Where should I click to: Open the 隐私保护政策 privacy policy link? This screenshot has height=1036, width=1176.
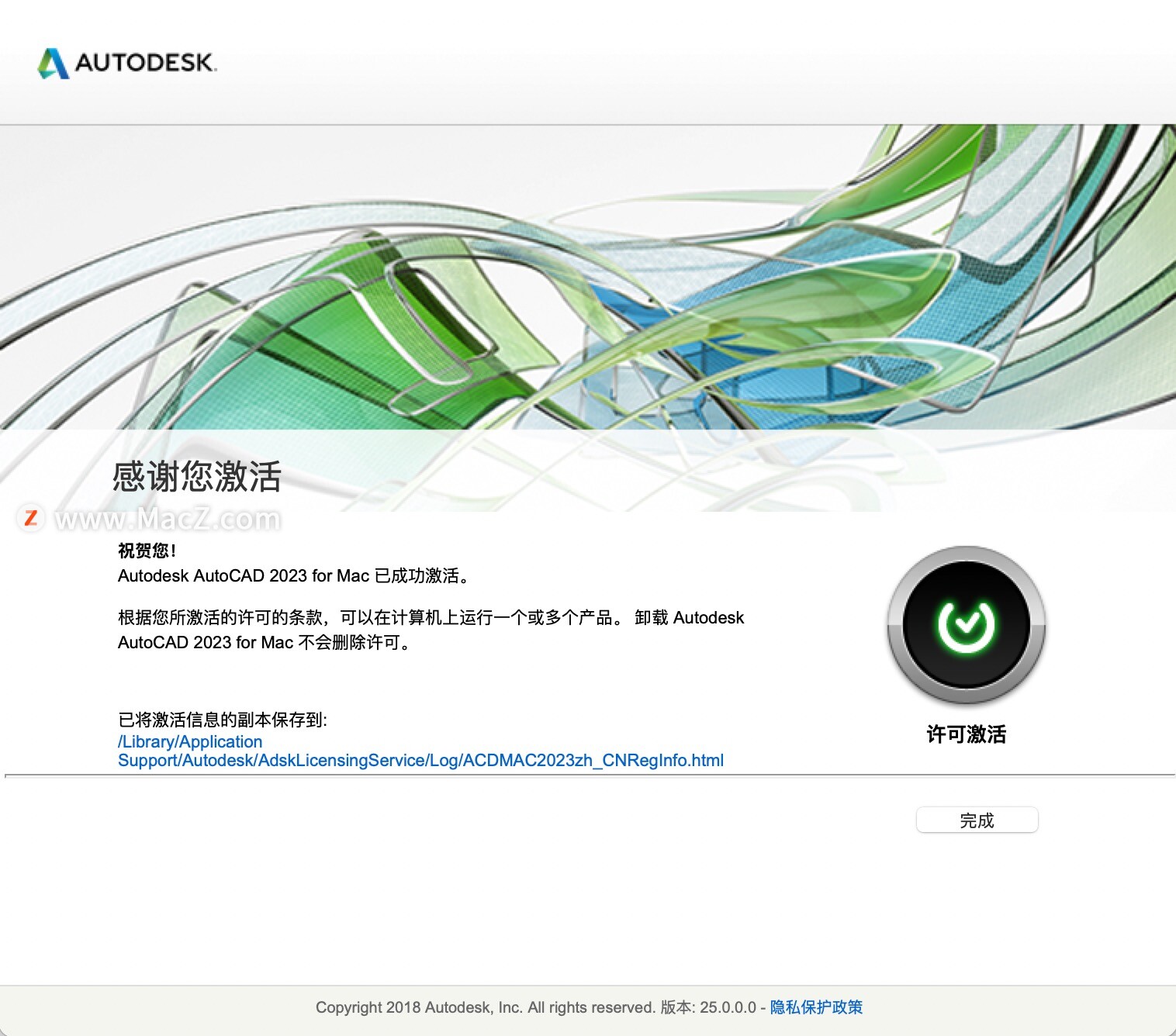point(816,1007)
